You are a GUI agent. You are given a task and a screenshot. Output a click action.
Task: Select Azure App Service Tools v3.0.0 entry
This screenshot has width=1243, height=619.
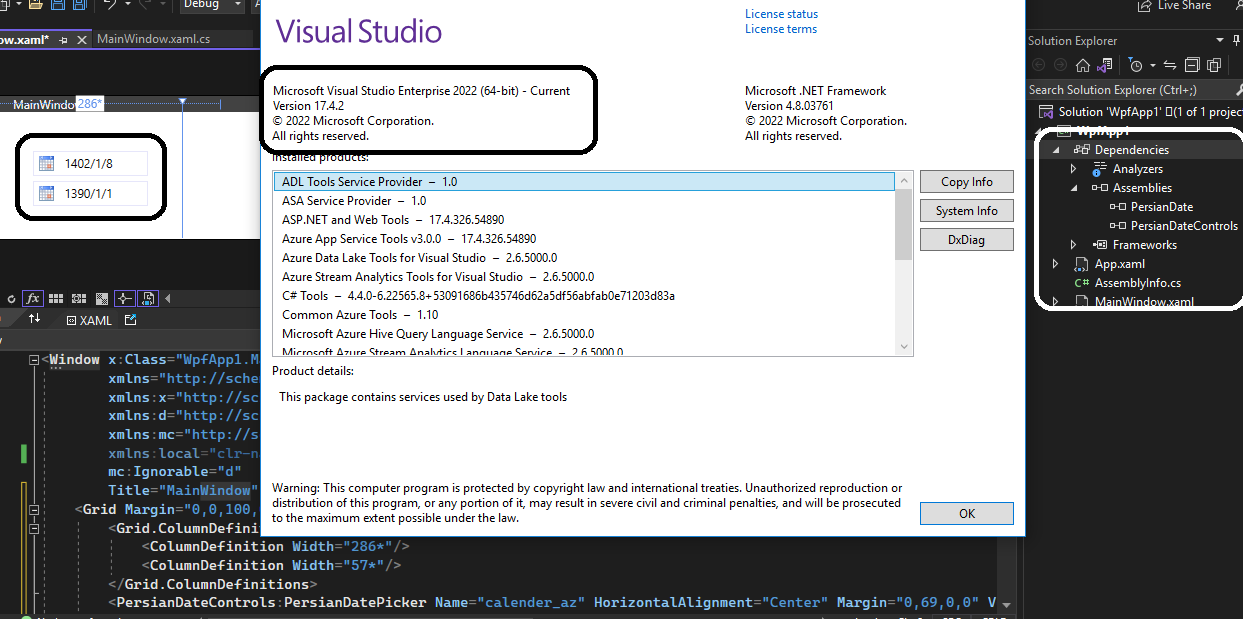584,239
